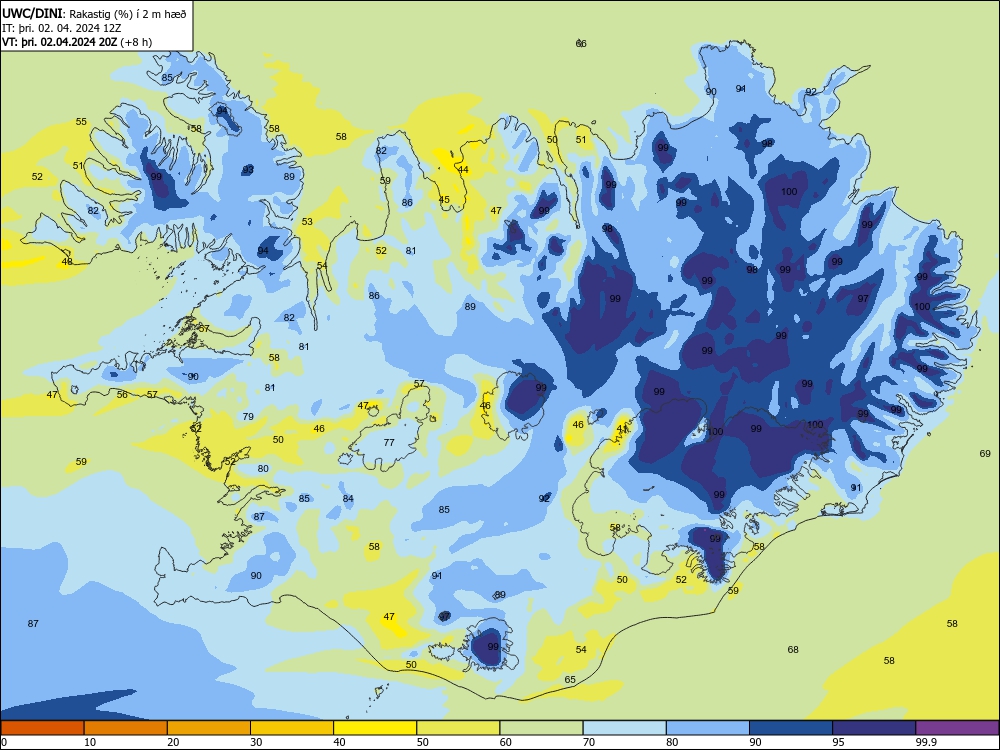1000x750 pixels.
Task: Click the 0–10 dark orange legend swatch
Action: 42,728
